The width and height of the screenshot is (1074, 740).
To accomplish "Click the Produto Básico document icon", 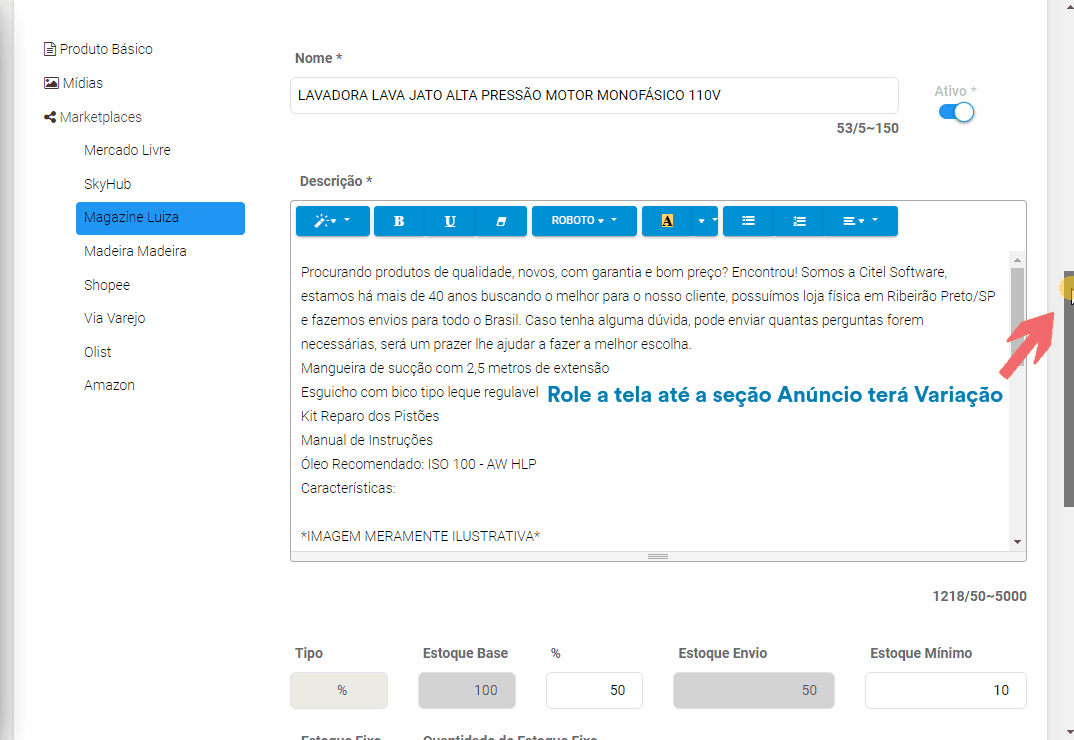I will (x=49, y=49).
